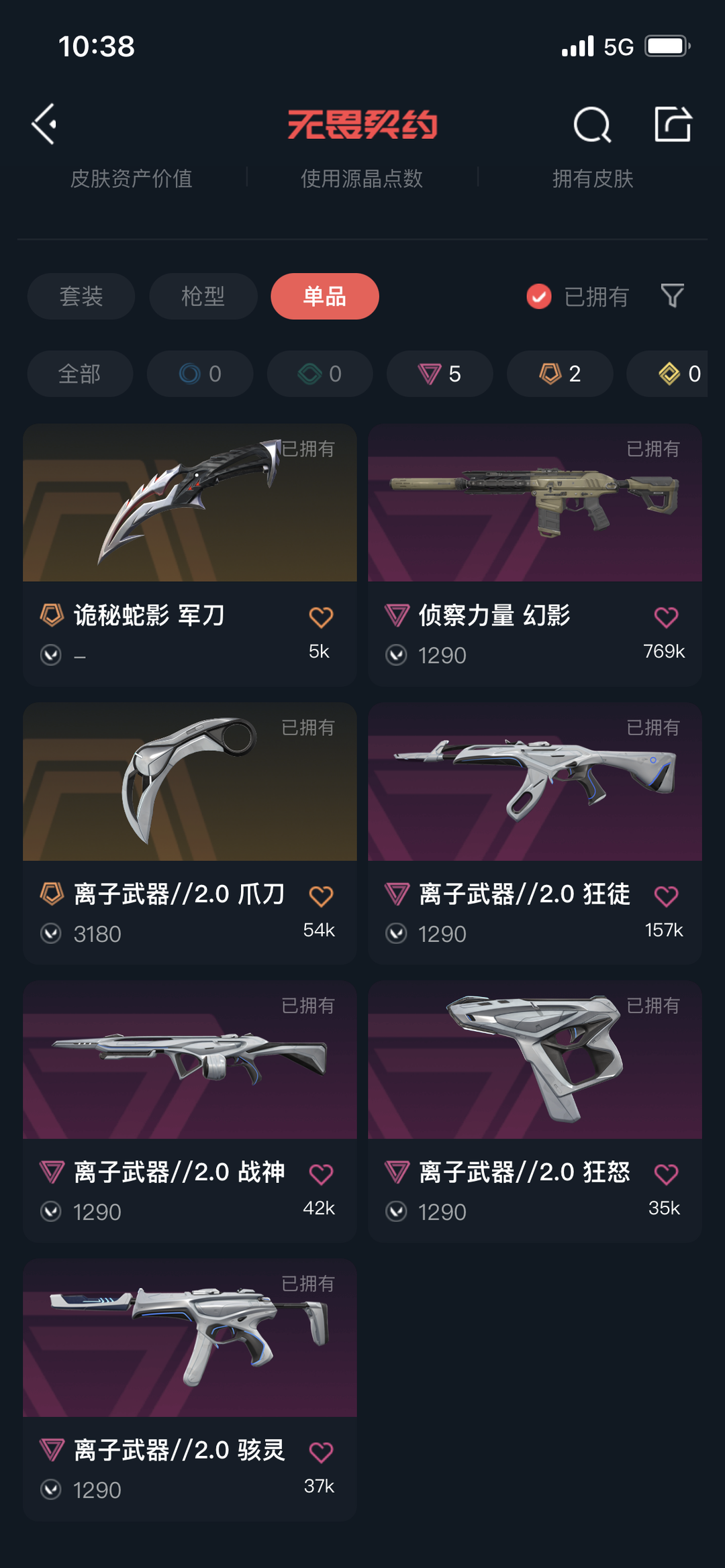Open 离子武器//2.0 爪刀 skin thumbnail

(190, 782)
